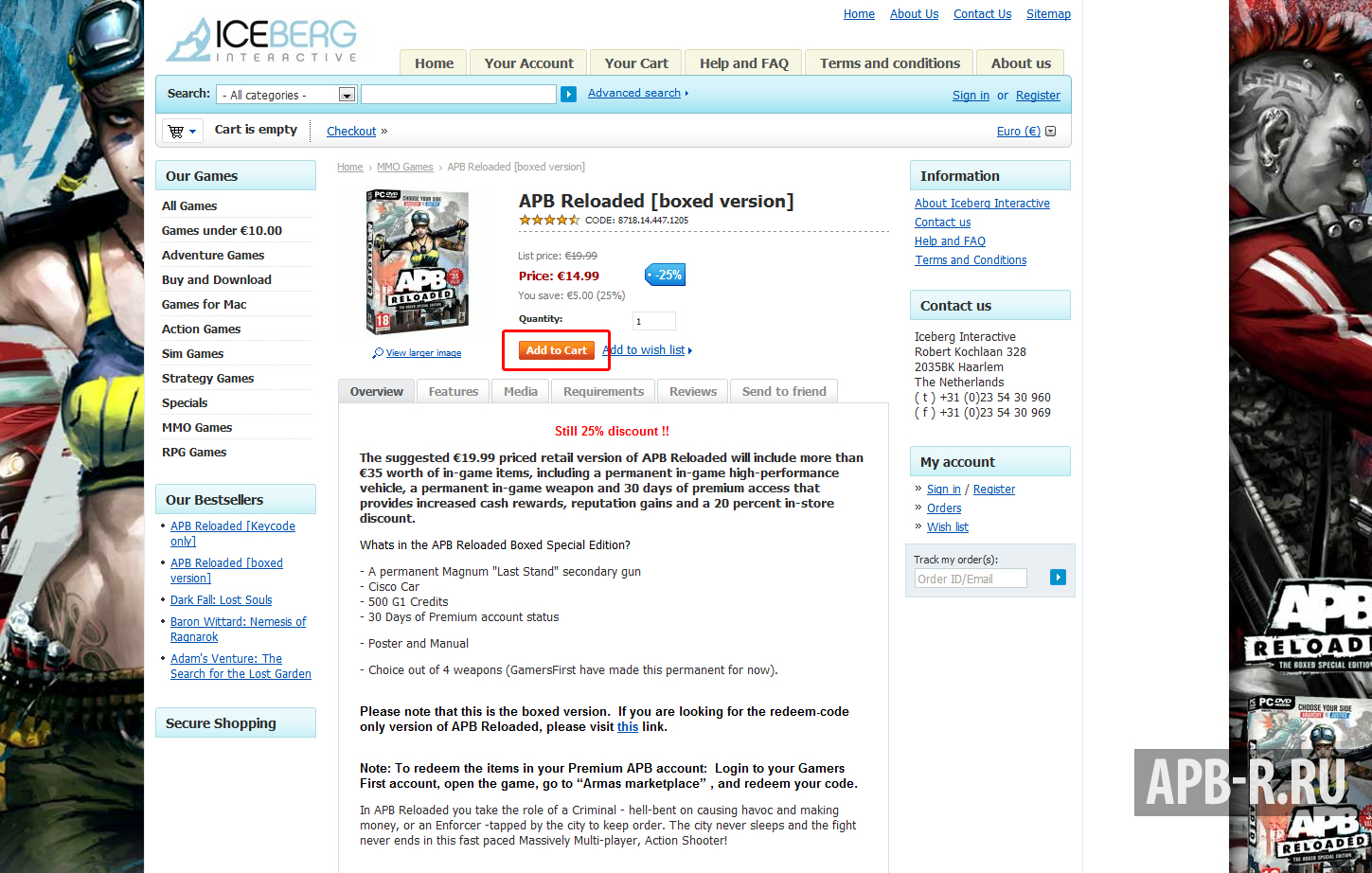Open Games for Mac category
The width and height of the screenshot is (1372, 873).
point(205,305)
